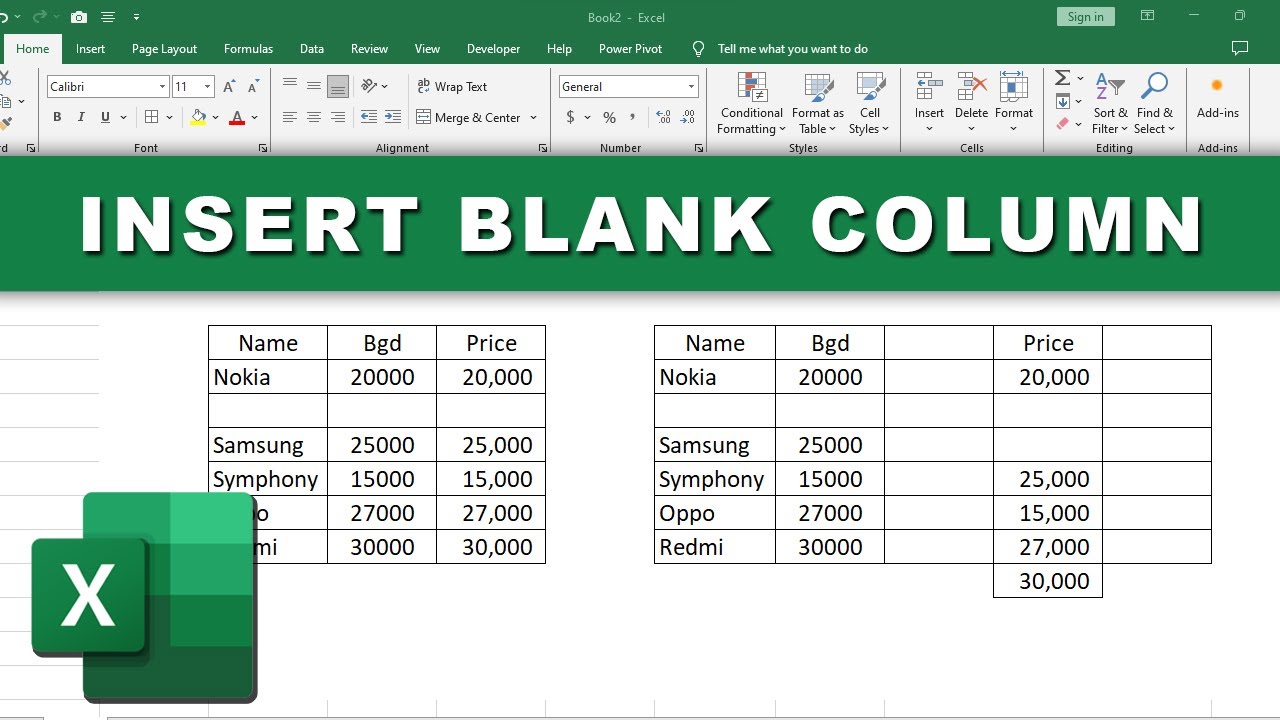
Task: Toggle Wrap Text
Action: [x=453, y=87]
